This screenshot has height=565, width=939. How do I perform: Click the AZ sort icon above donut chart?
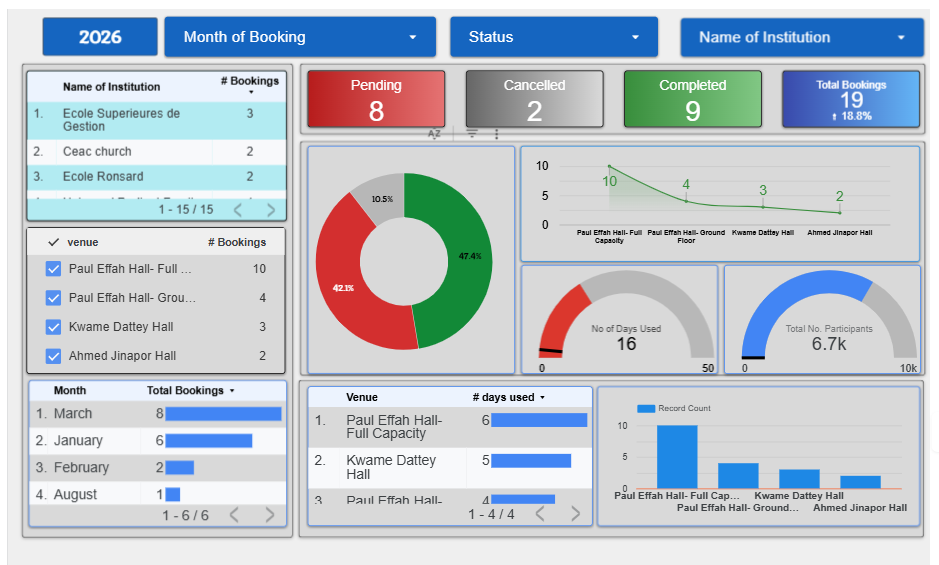pyautogui.click(x=434, y=134)
